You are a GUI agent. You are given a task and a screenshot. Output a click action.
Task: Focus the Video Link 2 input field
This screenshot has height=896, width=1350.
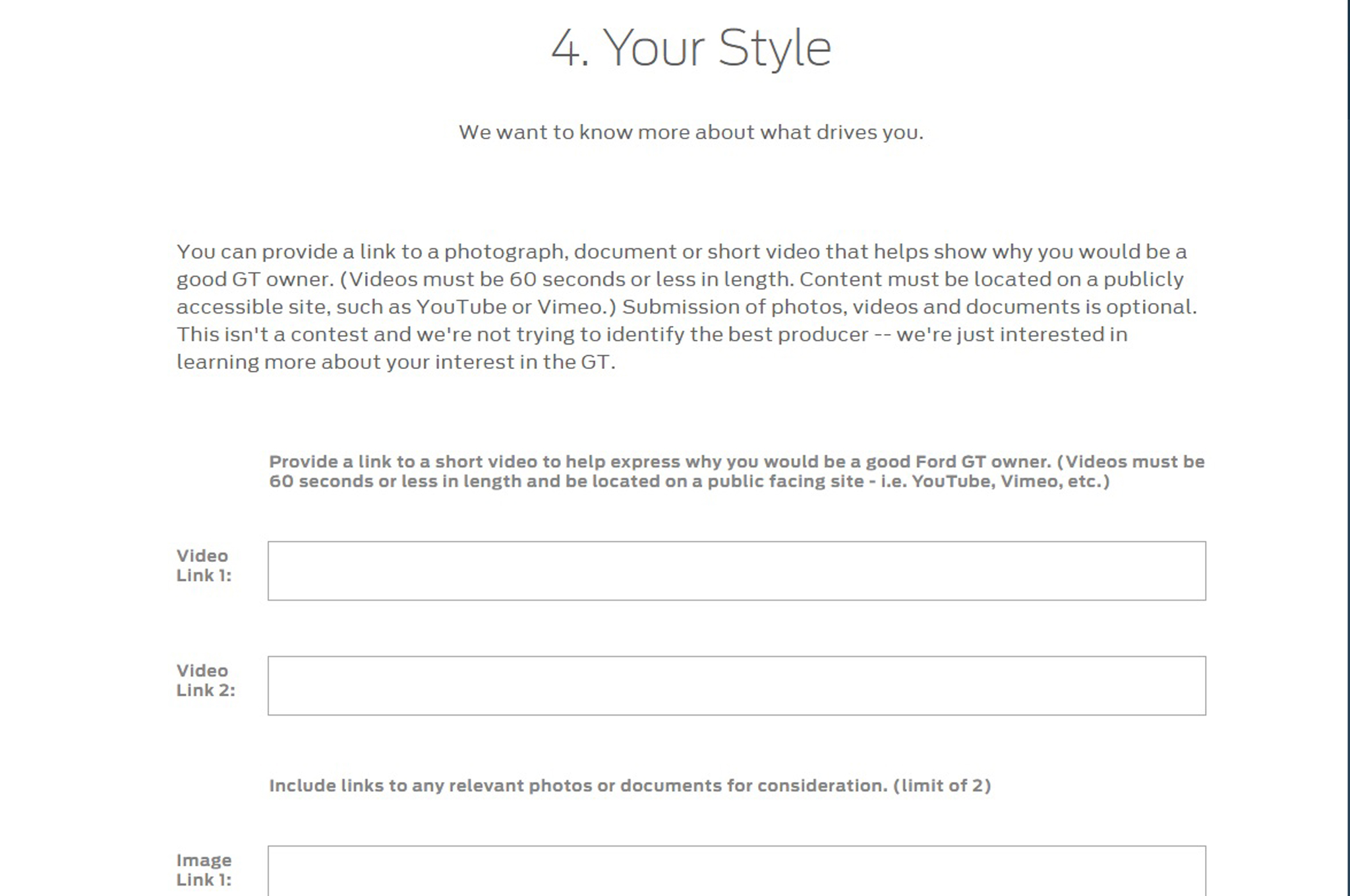[x=736, y=685]
